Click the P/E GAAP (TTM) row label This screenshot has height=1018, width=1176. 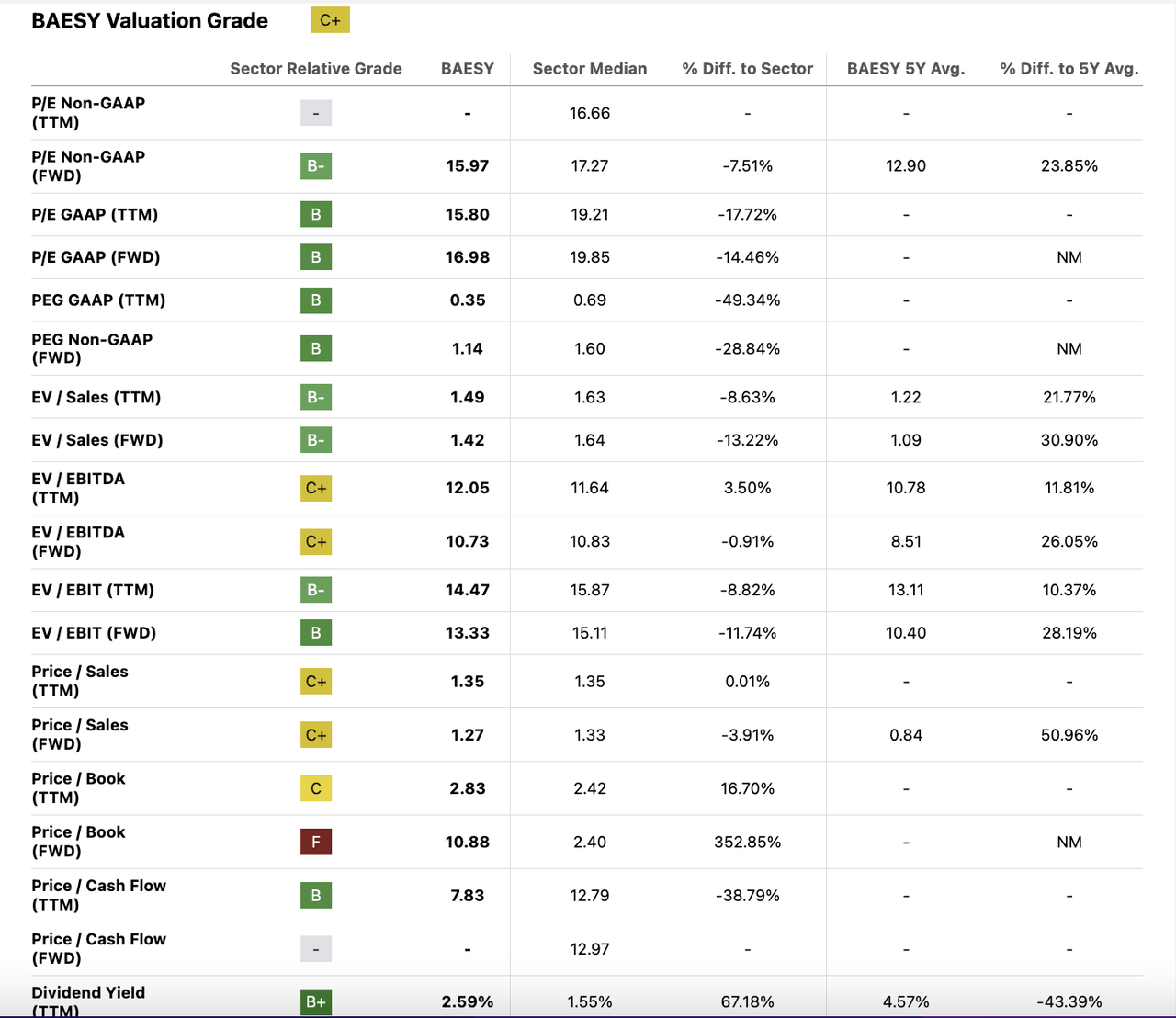[95, 215]
